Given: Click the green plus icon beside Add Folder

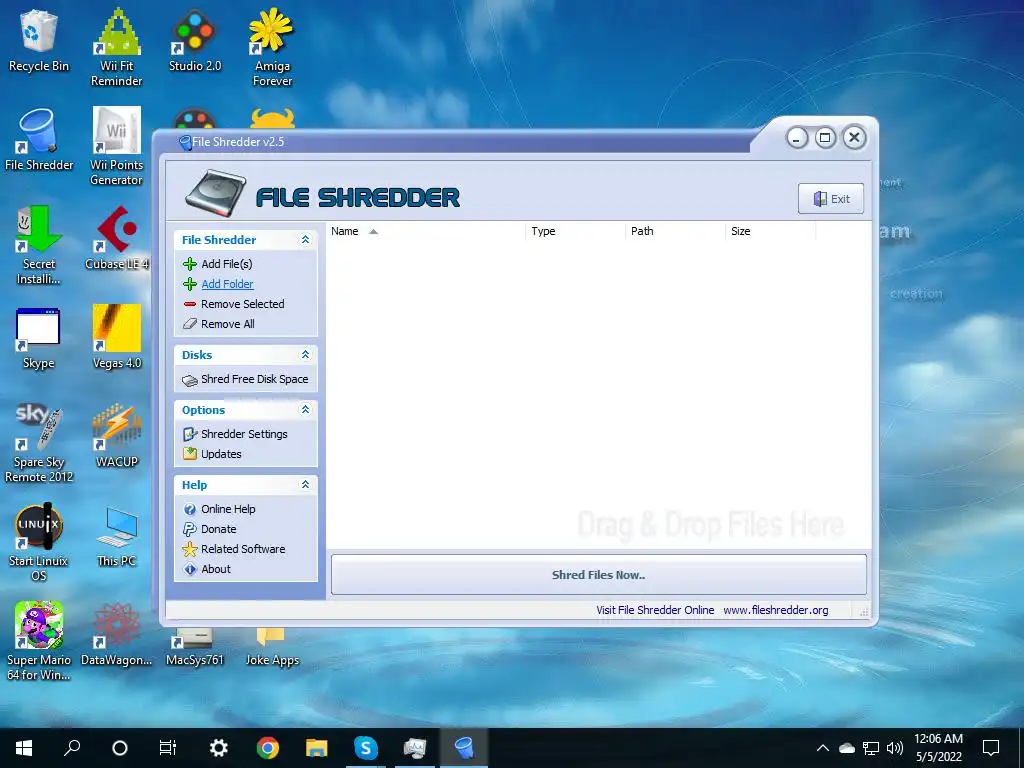Looking at the screenshot, I should coord(190,284).
